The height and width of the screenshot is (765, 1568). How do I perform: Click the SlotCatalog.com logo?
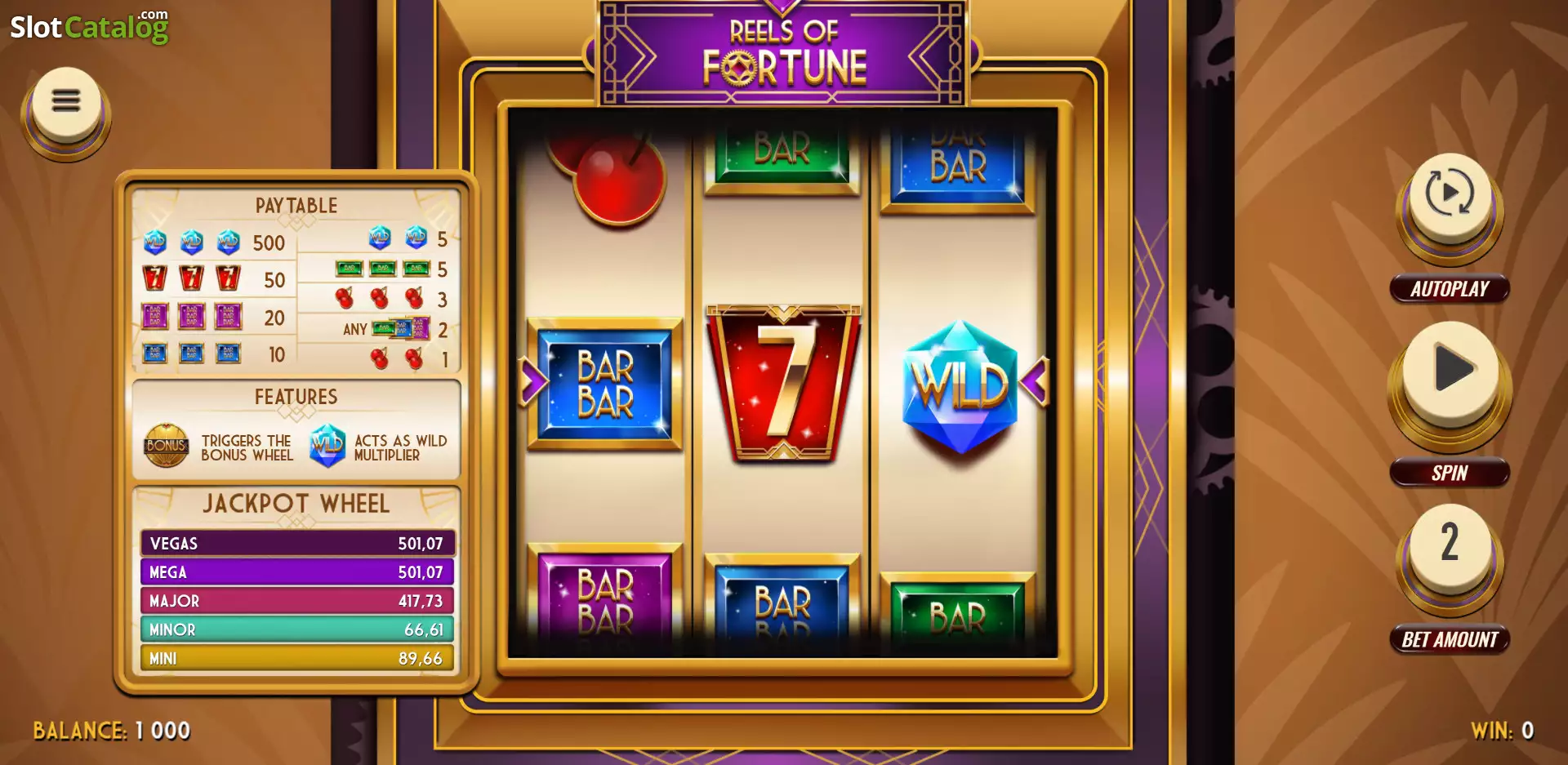point(89,26)
